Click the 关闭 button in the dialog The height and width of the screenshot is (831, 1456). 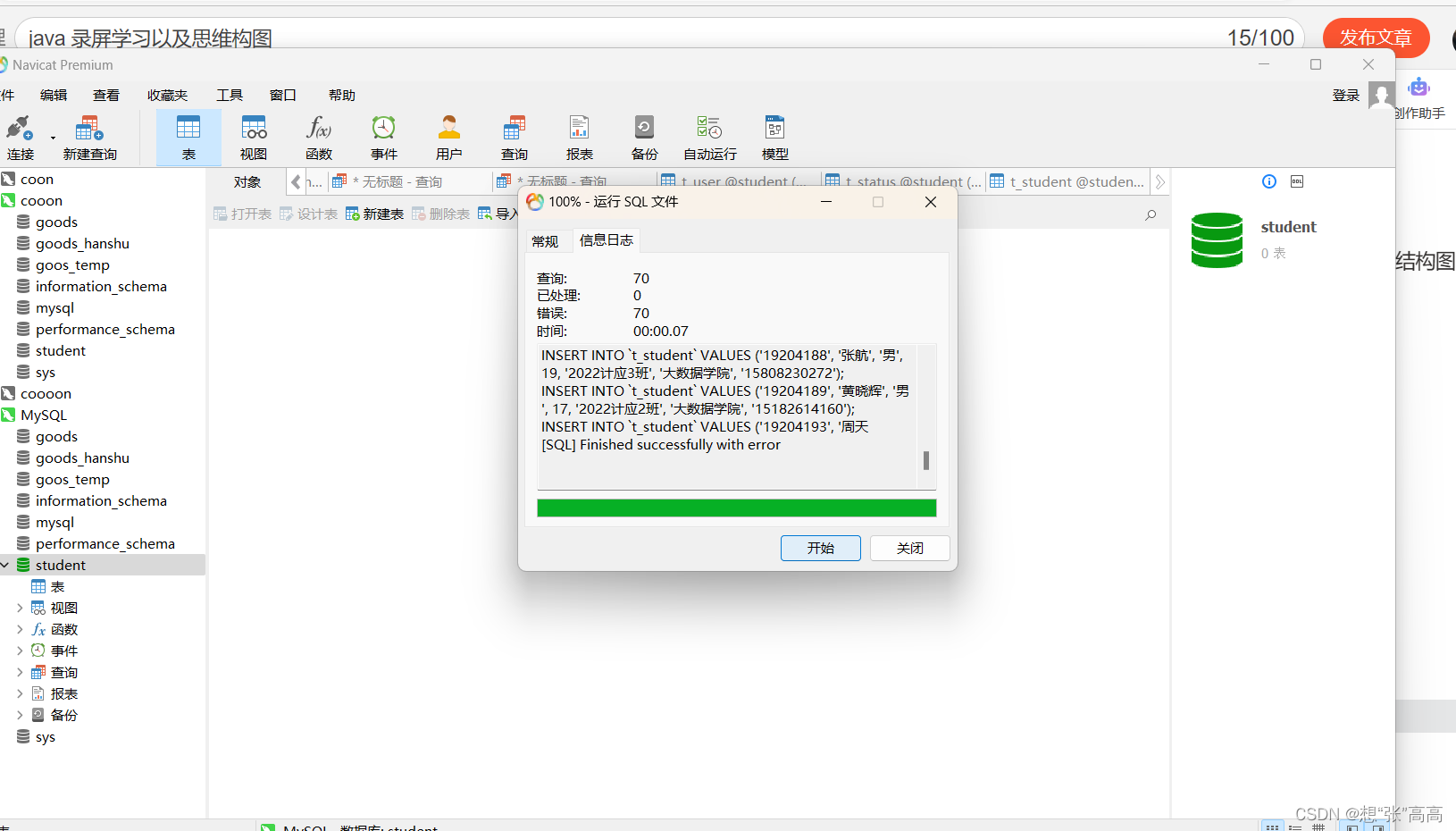click(910, 548)
